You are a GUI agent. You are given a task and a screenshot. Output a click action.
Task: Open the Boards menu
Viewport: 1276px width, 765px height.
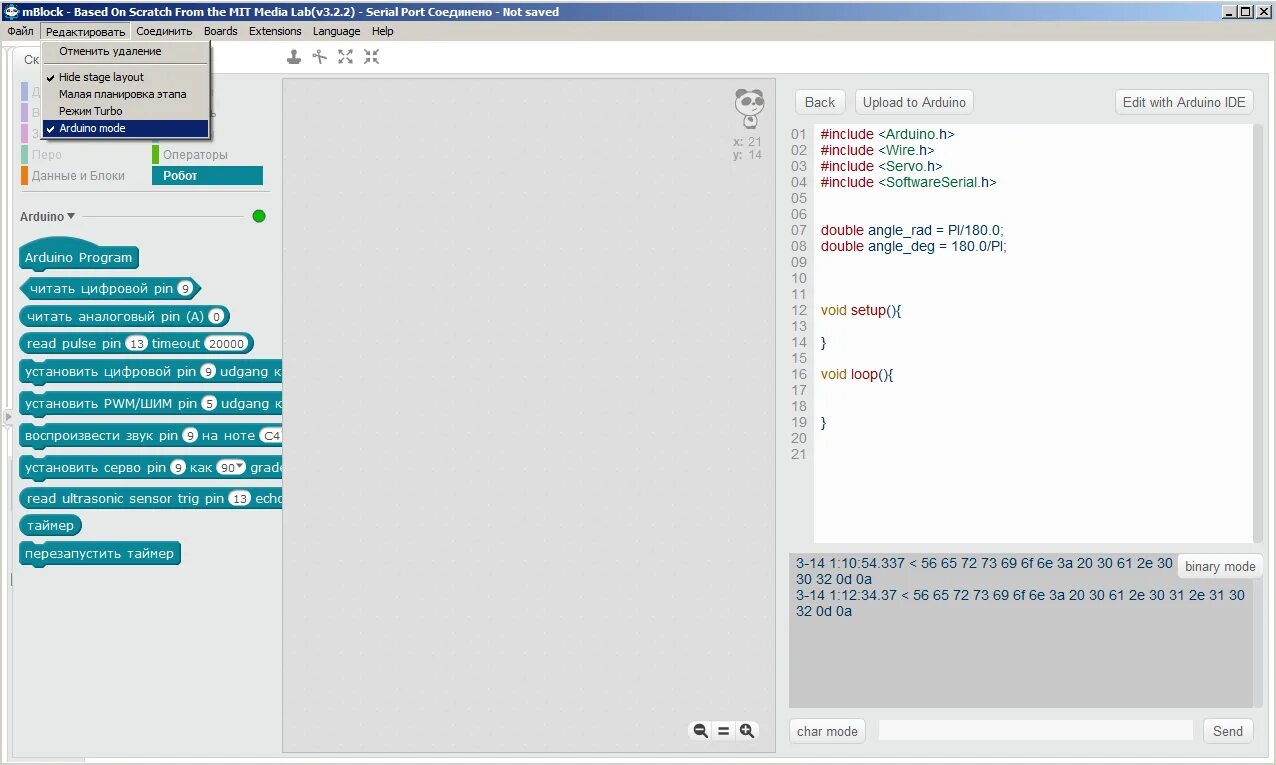click(x=221, y=31)
